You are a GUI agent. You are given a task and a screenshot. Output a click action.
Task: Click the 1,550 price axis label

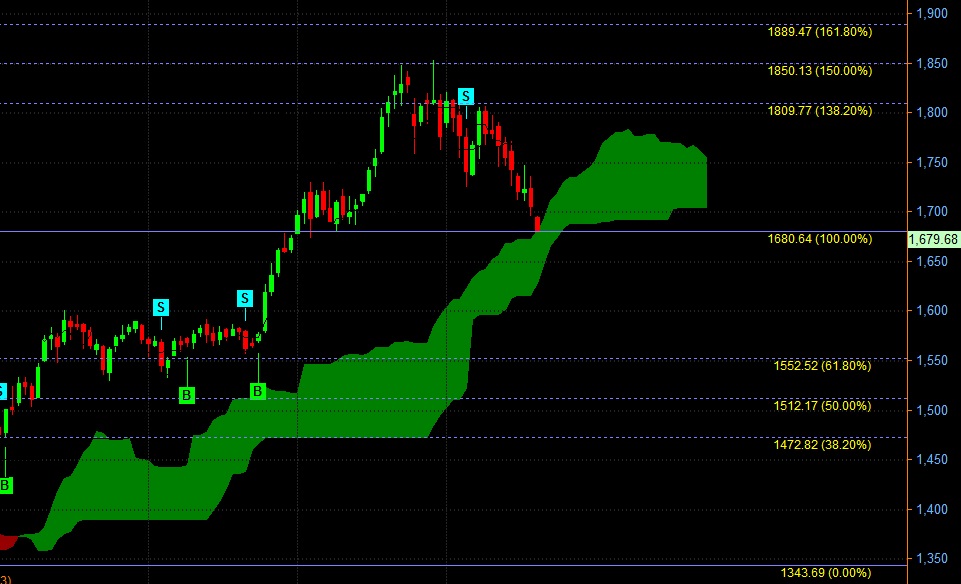932,361
